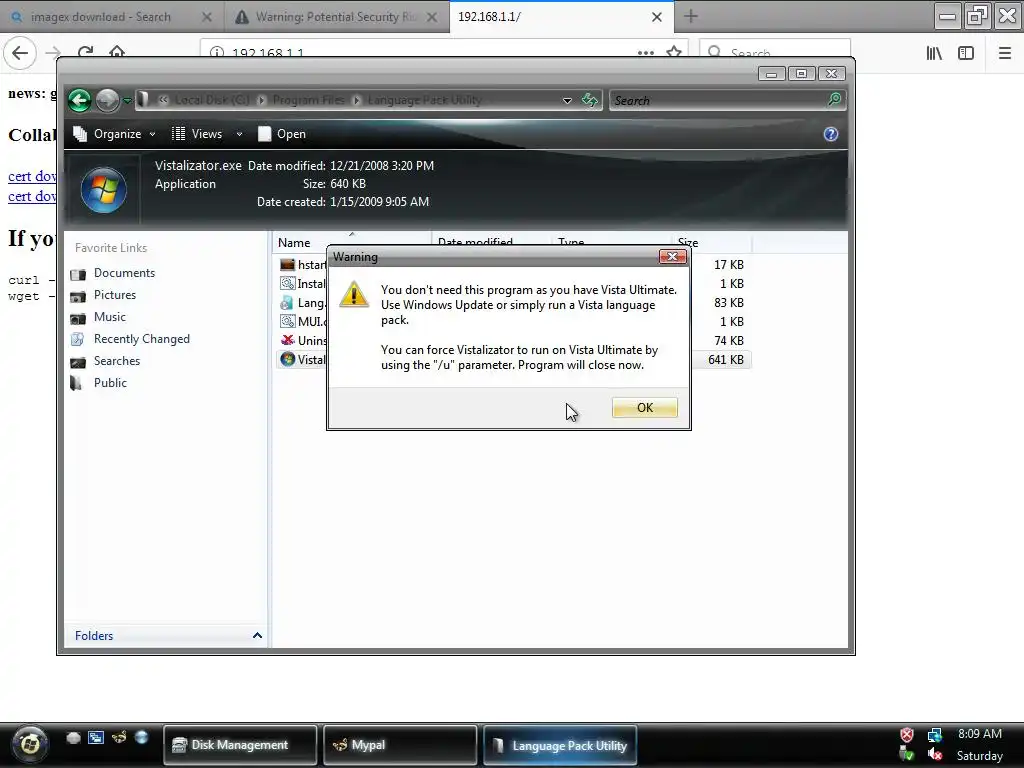Screen dimensions: 1024x768
Task: Select the Vistal file icon
Action: (287, 359)
